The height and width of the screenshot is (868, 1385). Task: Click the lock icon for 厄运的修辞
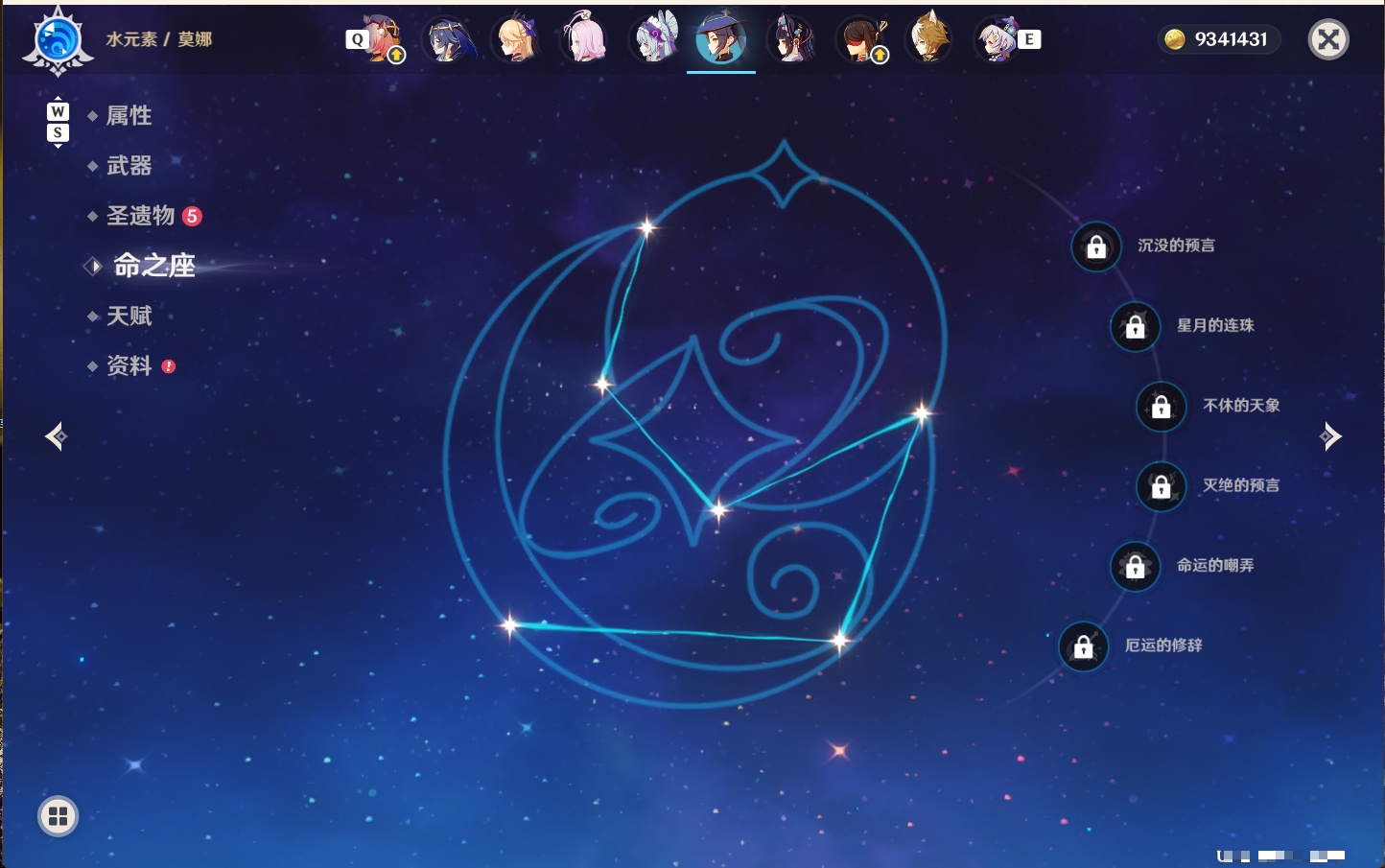pyautogui.click(x=1084, y=645)
